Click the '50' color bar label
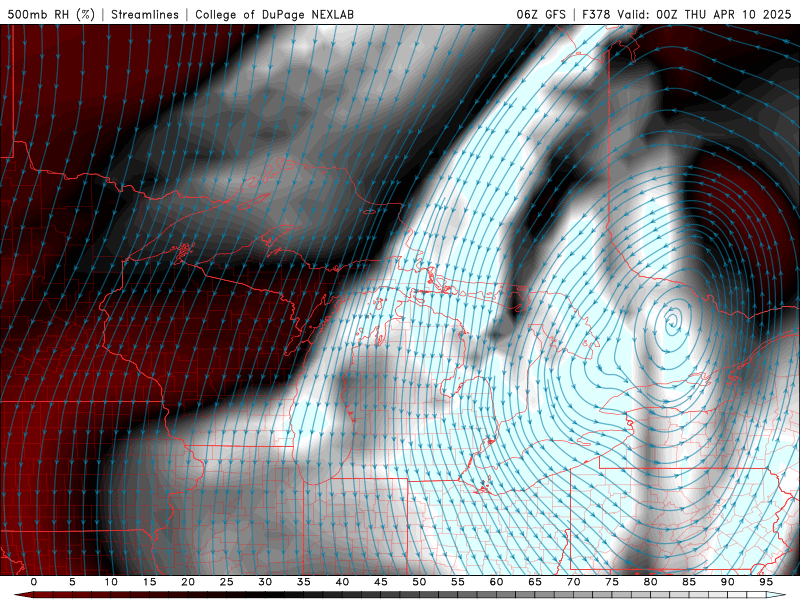 tap(419, 582)
